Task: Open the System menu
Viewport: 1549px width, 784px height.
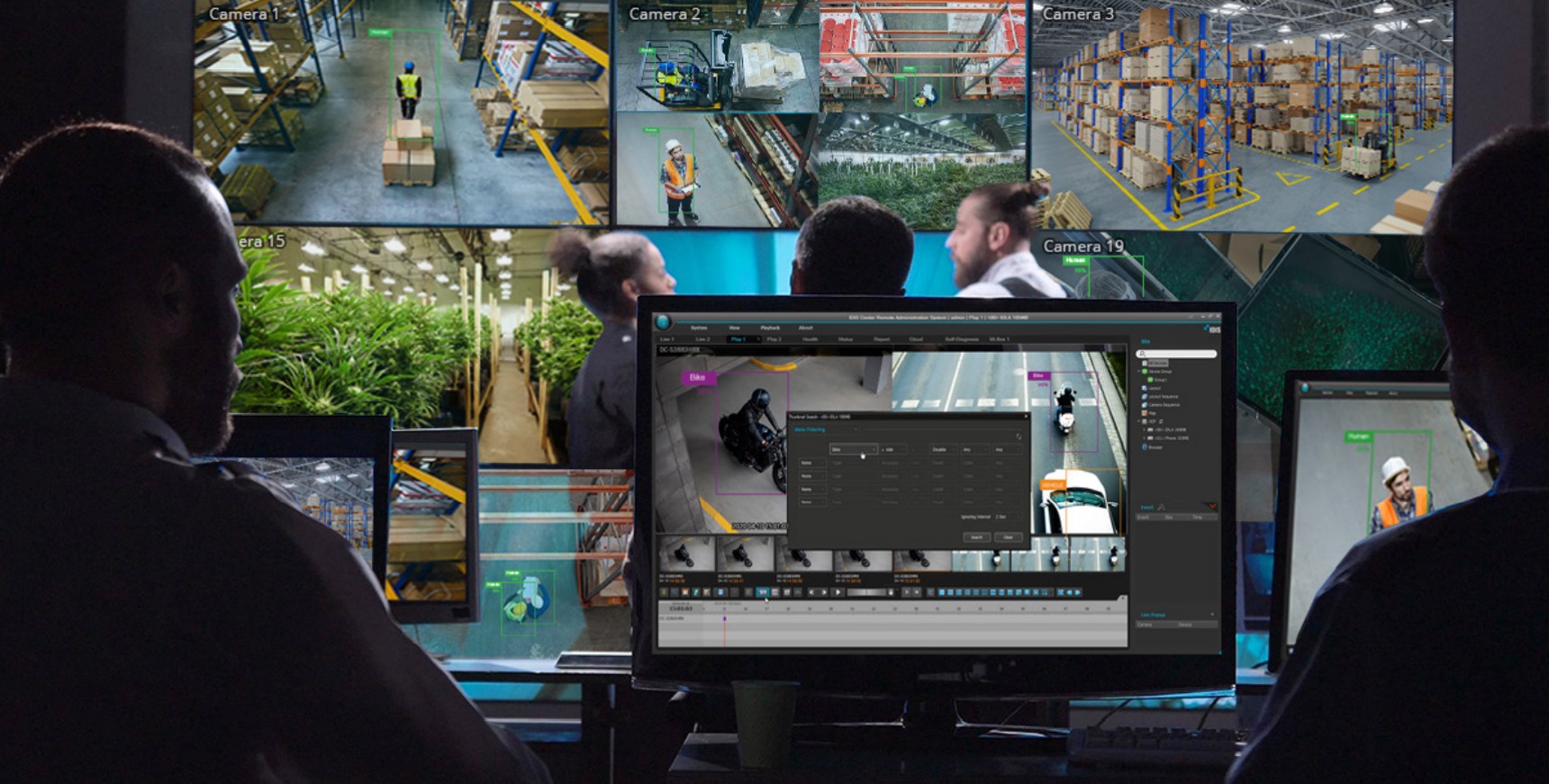Action: 699,328
